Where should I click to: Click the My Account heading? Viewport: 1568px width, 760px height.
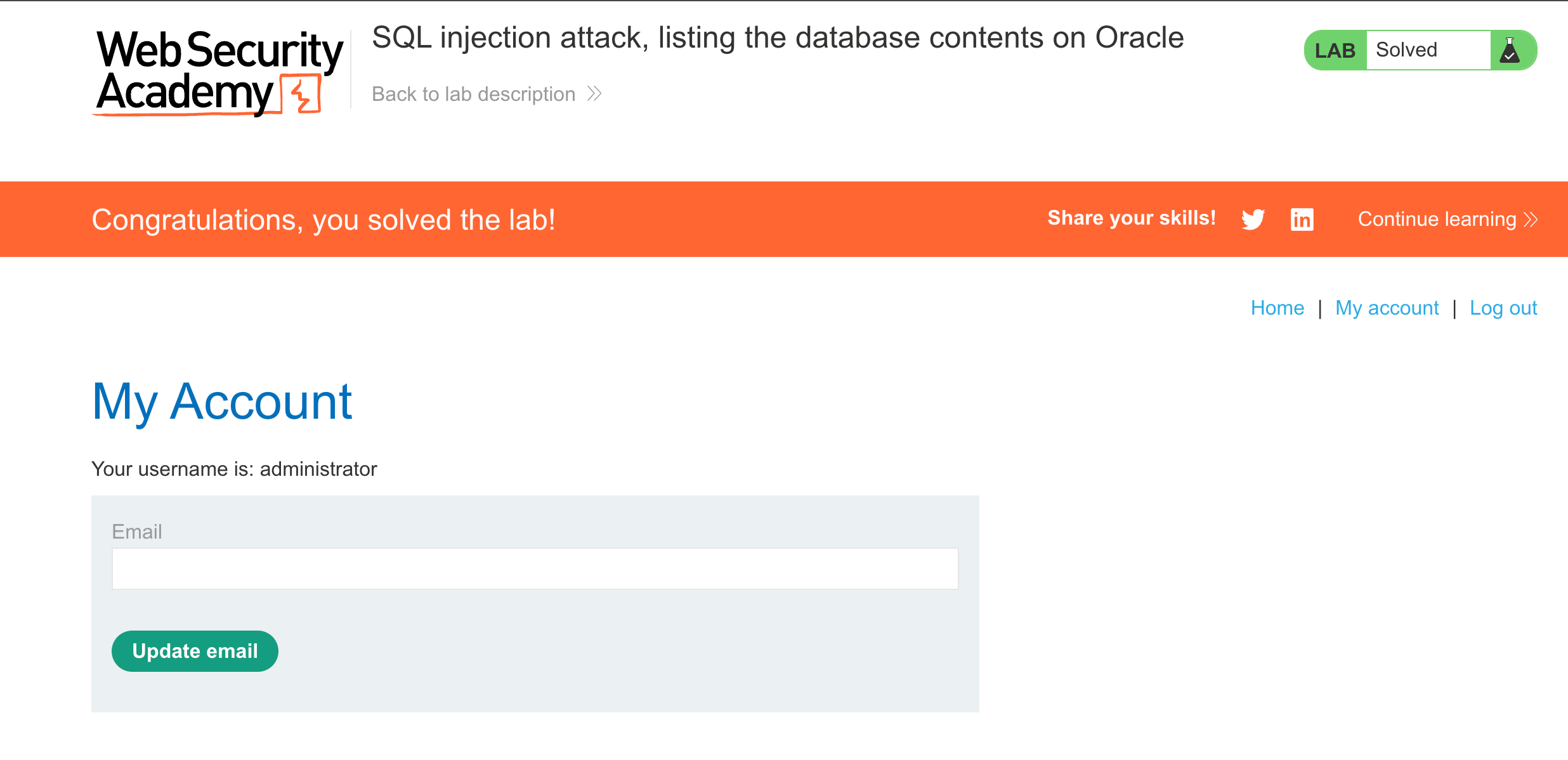click(222, 402)
